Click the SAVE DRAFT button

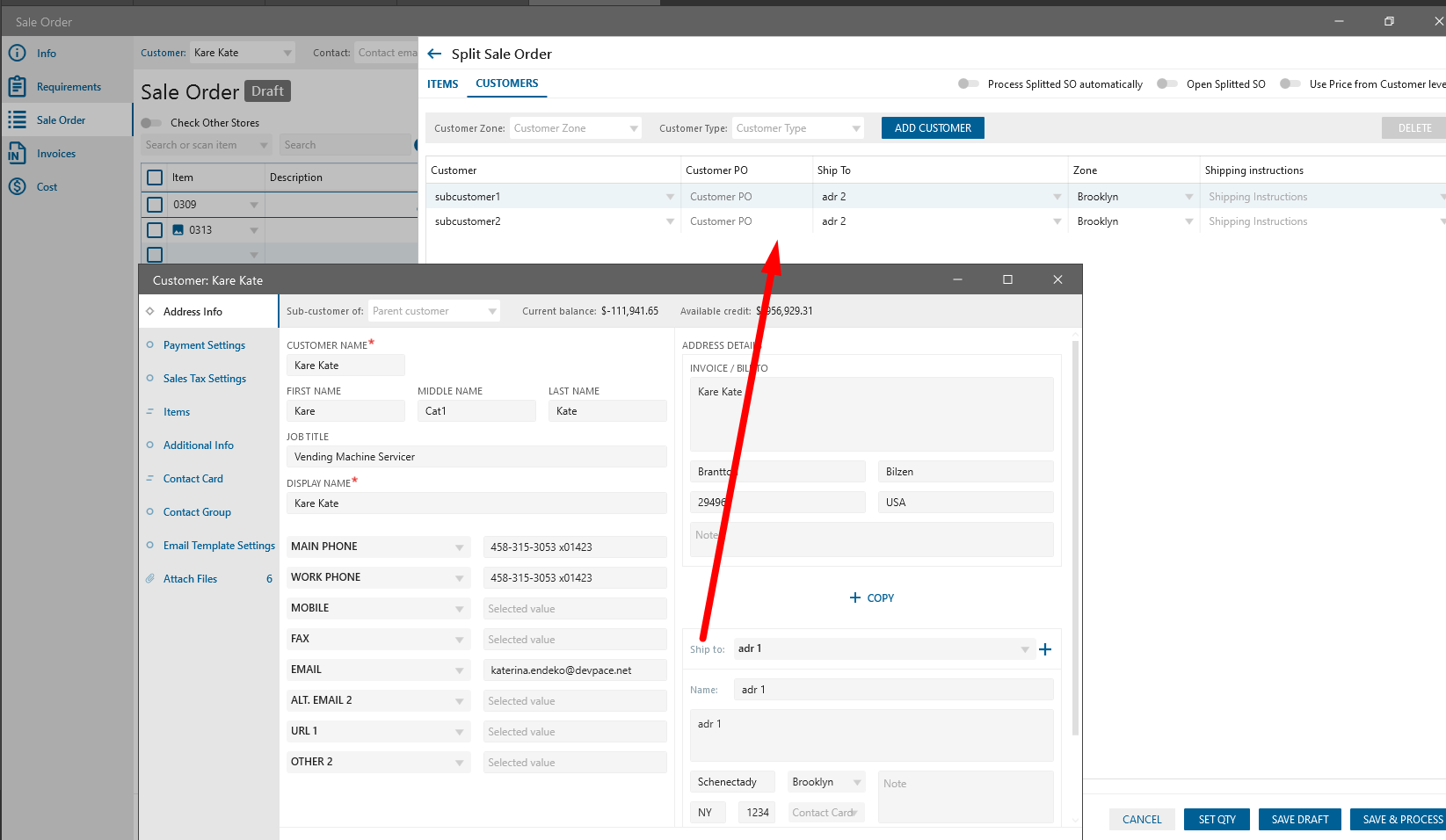[x=1299, y=819]
